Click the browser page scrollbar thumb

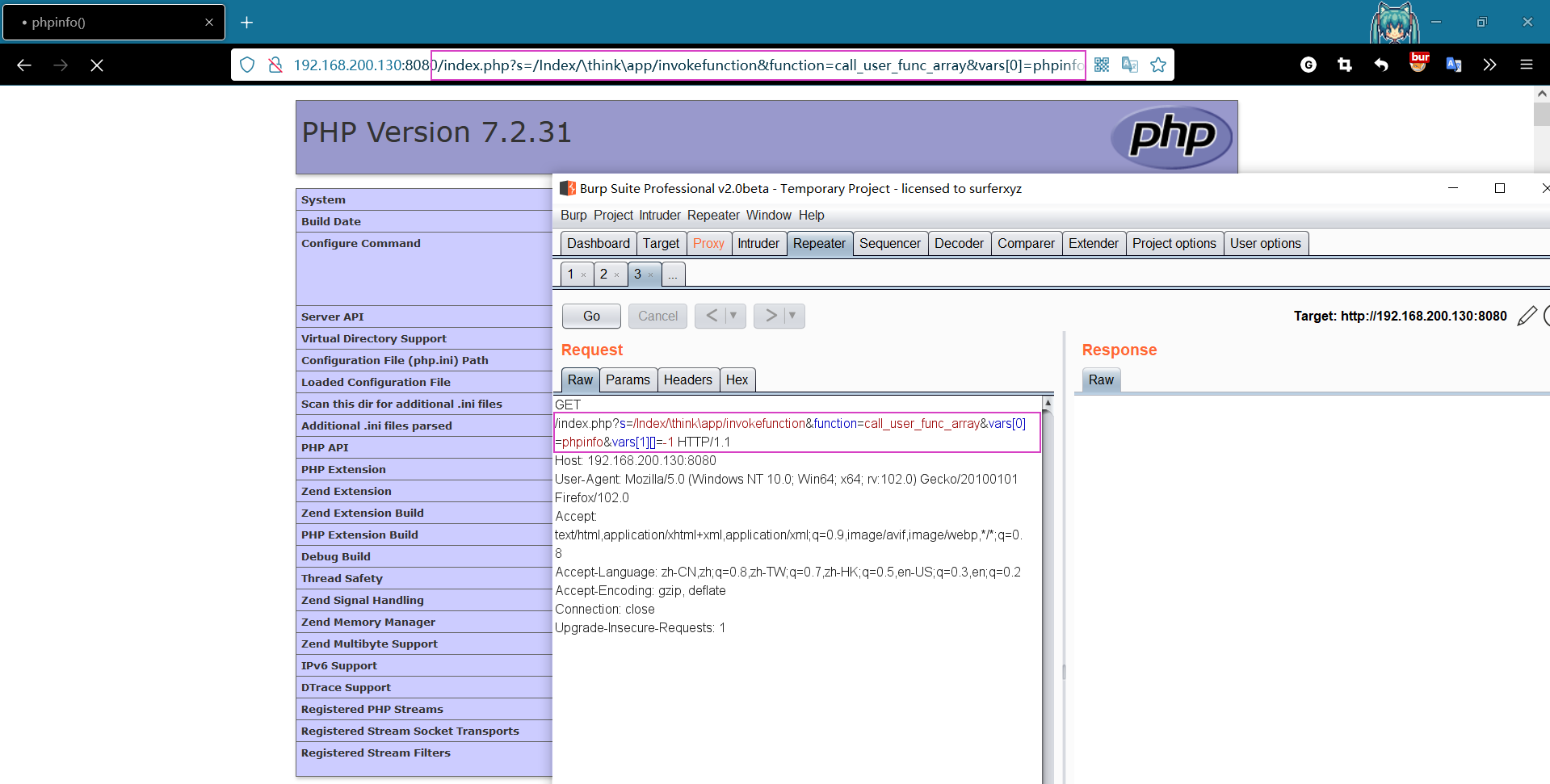pyautogui.click(x=1541, y=114)
